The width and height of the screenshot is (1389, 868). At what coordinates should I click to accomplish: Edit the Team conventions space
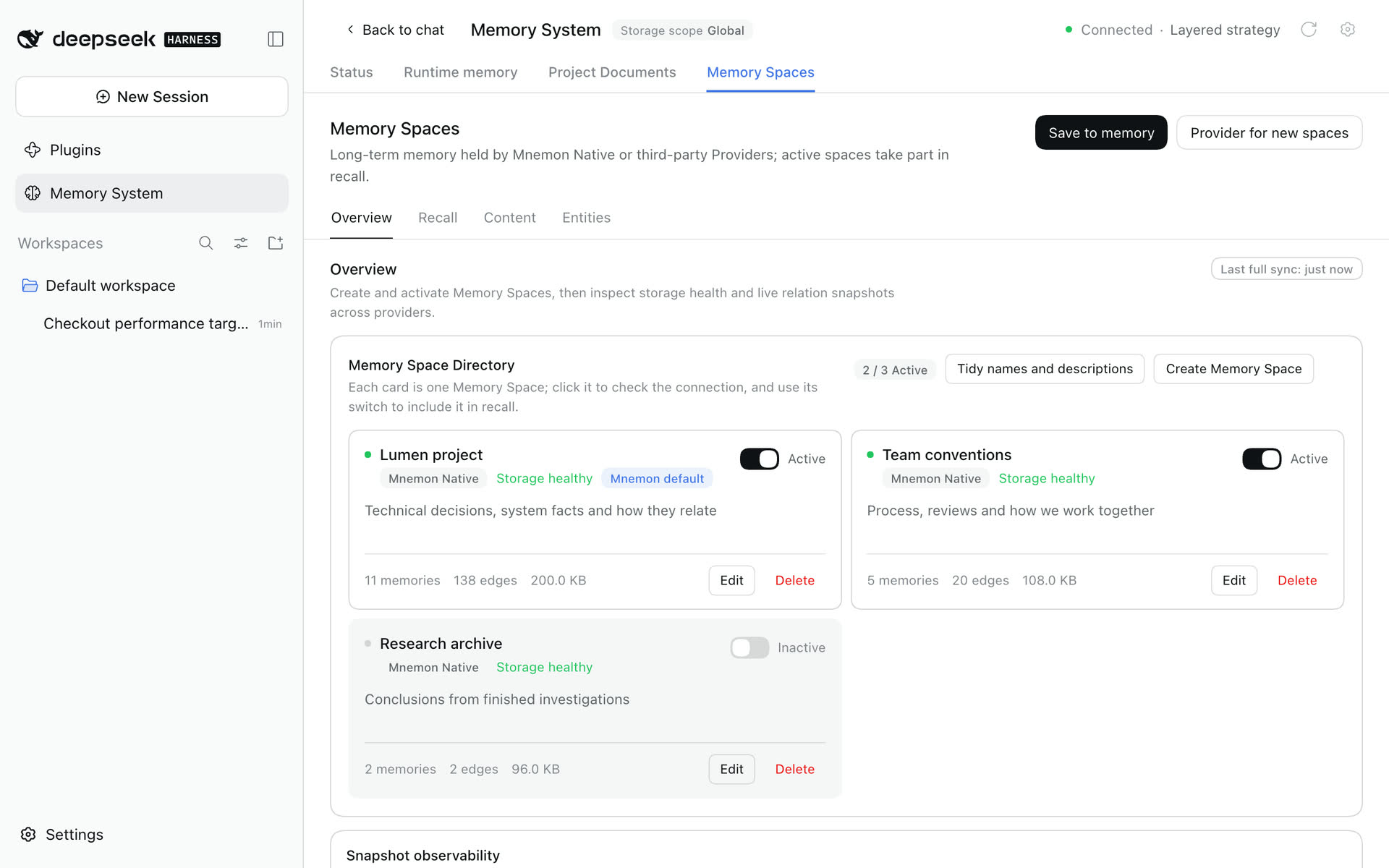coord(1234,580)
